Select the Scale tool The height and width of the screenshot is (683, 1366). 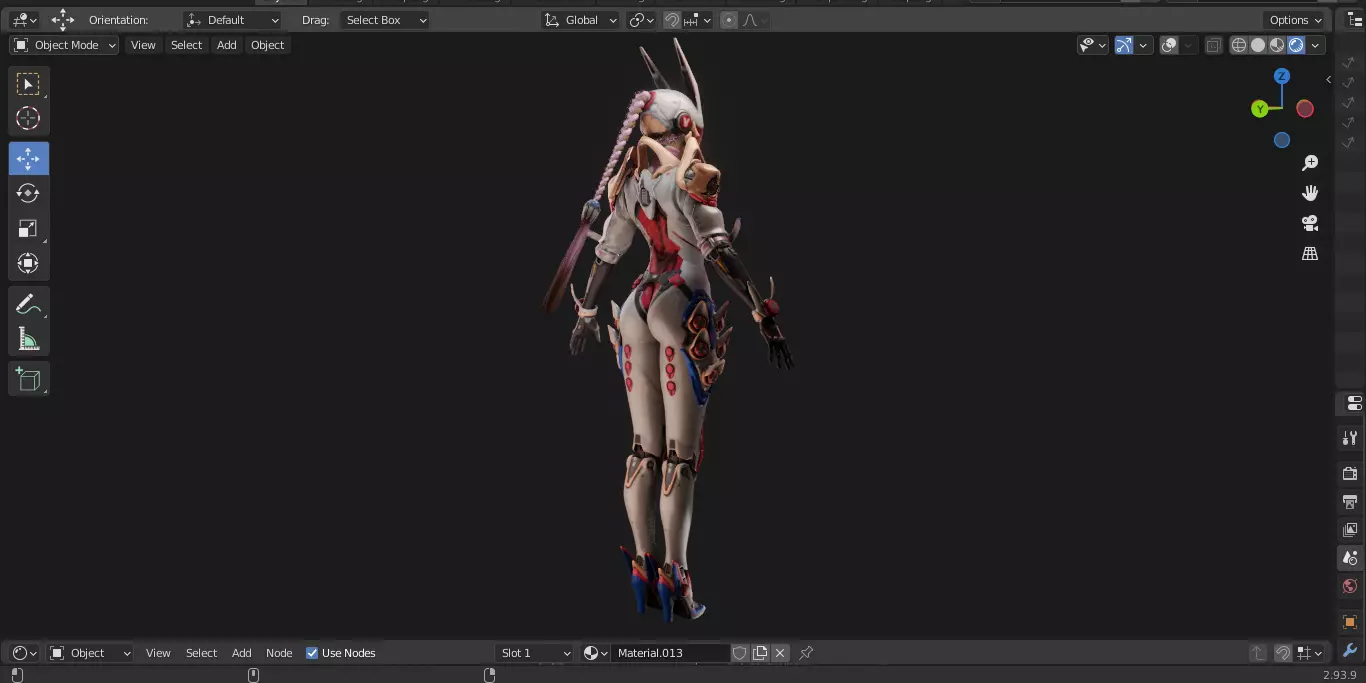click(28, 228)
